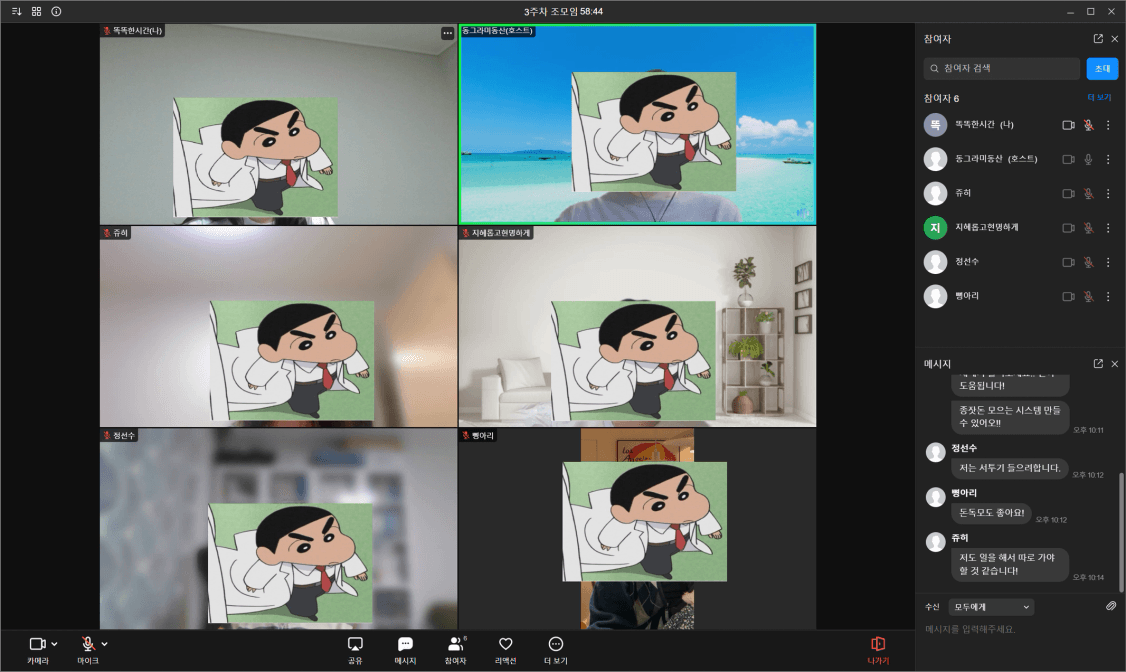Screen dimensions: 1126x672
Task: Open the view sort icon in title bar
Action: pyautogui.click(x=17, y=11)
